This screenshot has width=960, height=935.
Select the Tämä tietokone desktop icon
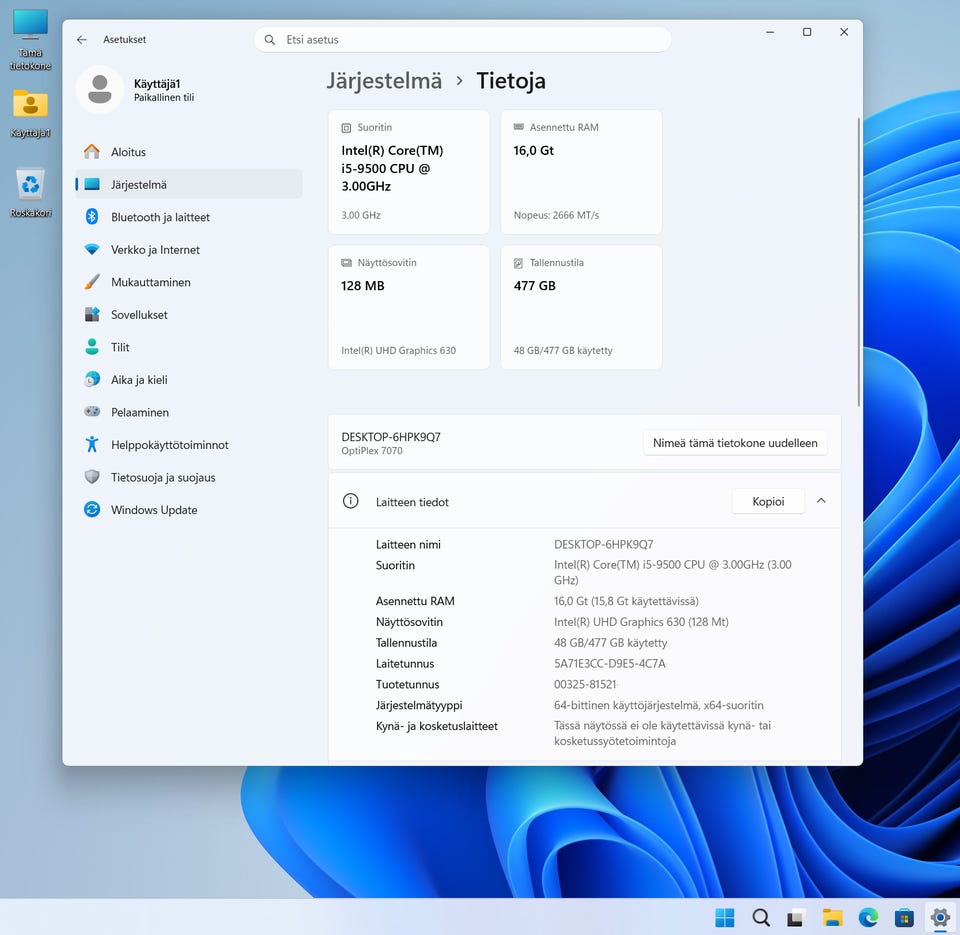click(x=30, y=40)
